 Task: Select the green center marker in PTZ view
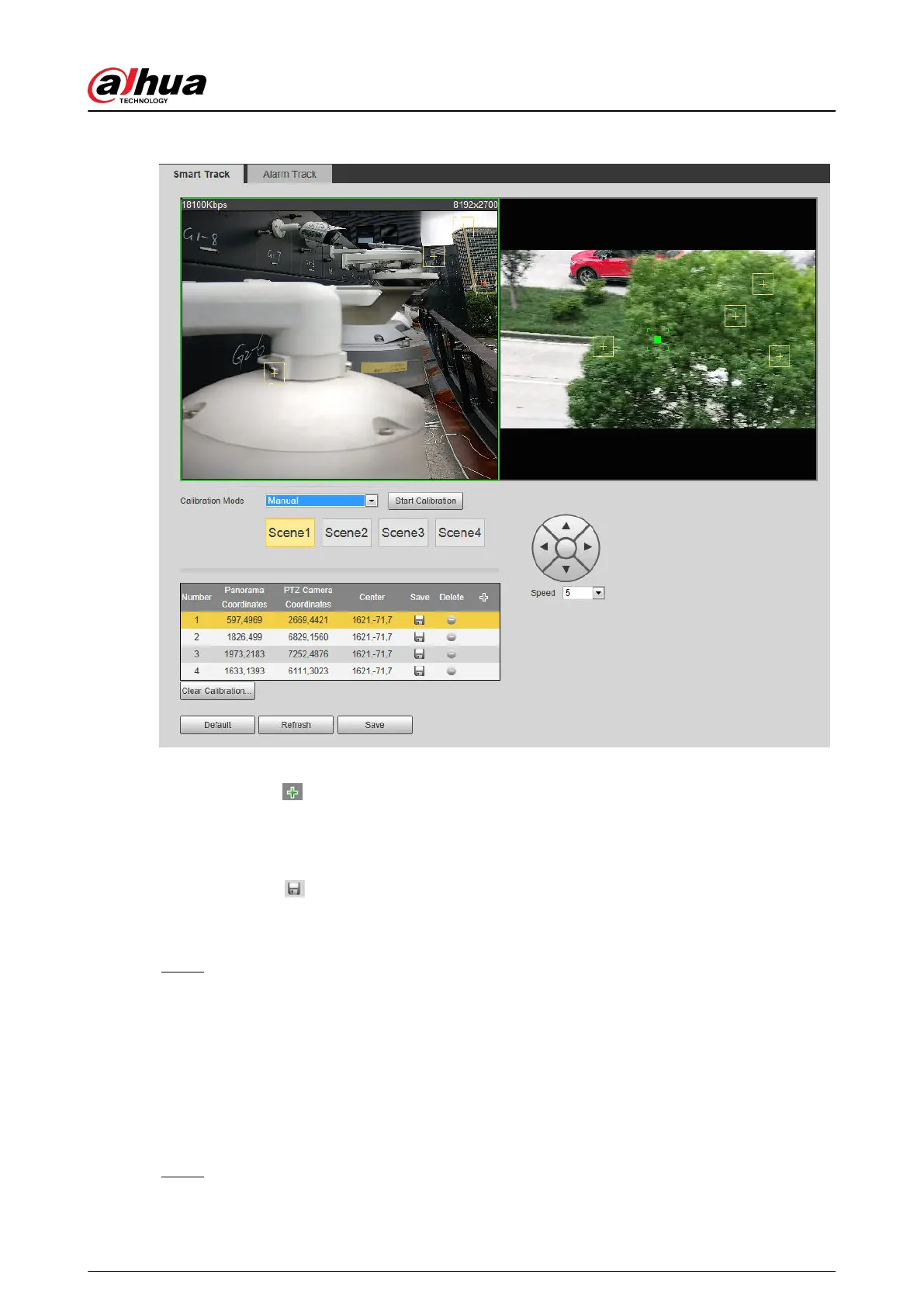[x=657, y=339]
